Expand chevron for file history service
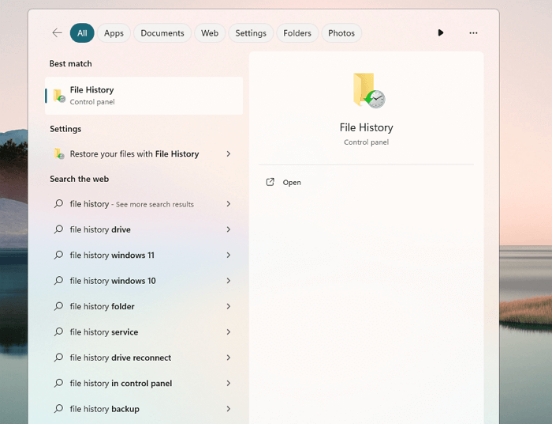The image size is (553, 425). (229, 332)
